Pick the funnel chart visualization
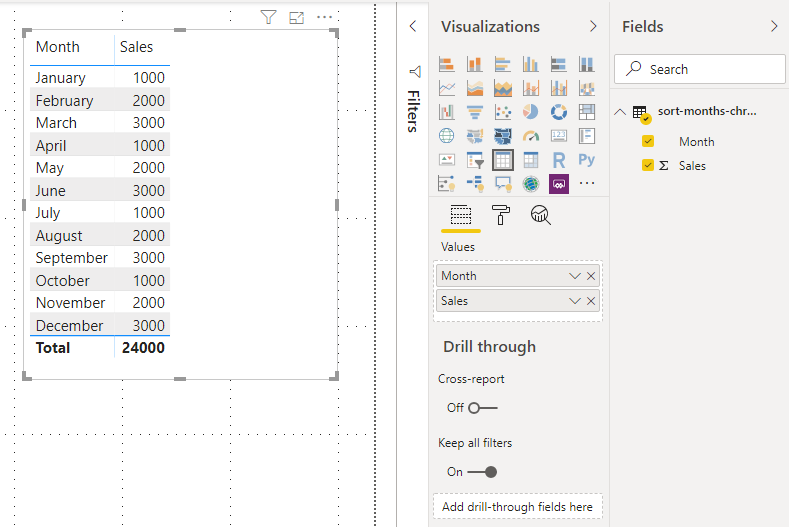789x527 pixels. click(475, 112)
